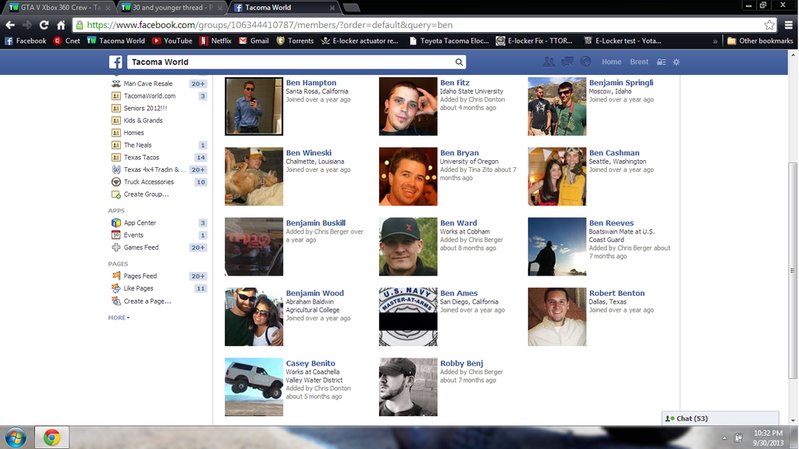This screenshot has width=799, height=449.
Task: Open the friend requests icon in the Facebook header
Action: [549, 62]
